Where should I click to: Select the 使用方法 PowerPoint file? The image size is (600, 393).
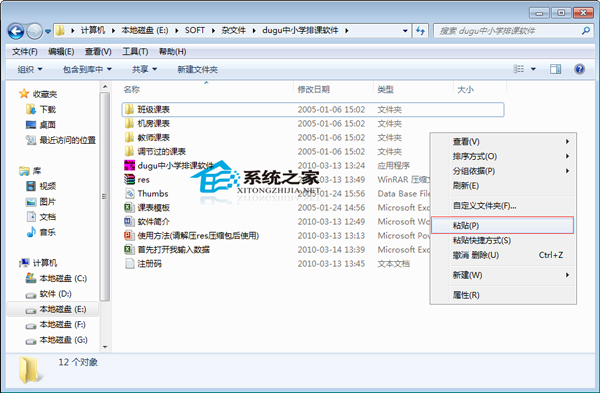(x=192, y=236)
